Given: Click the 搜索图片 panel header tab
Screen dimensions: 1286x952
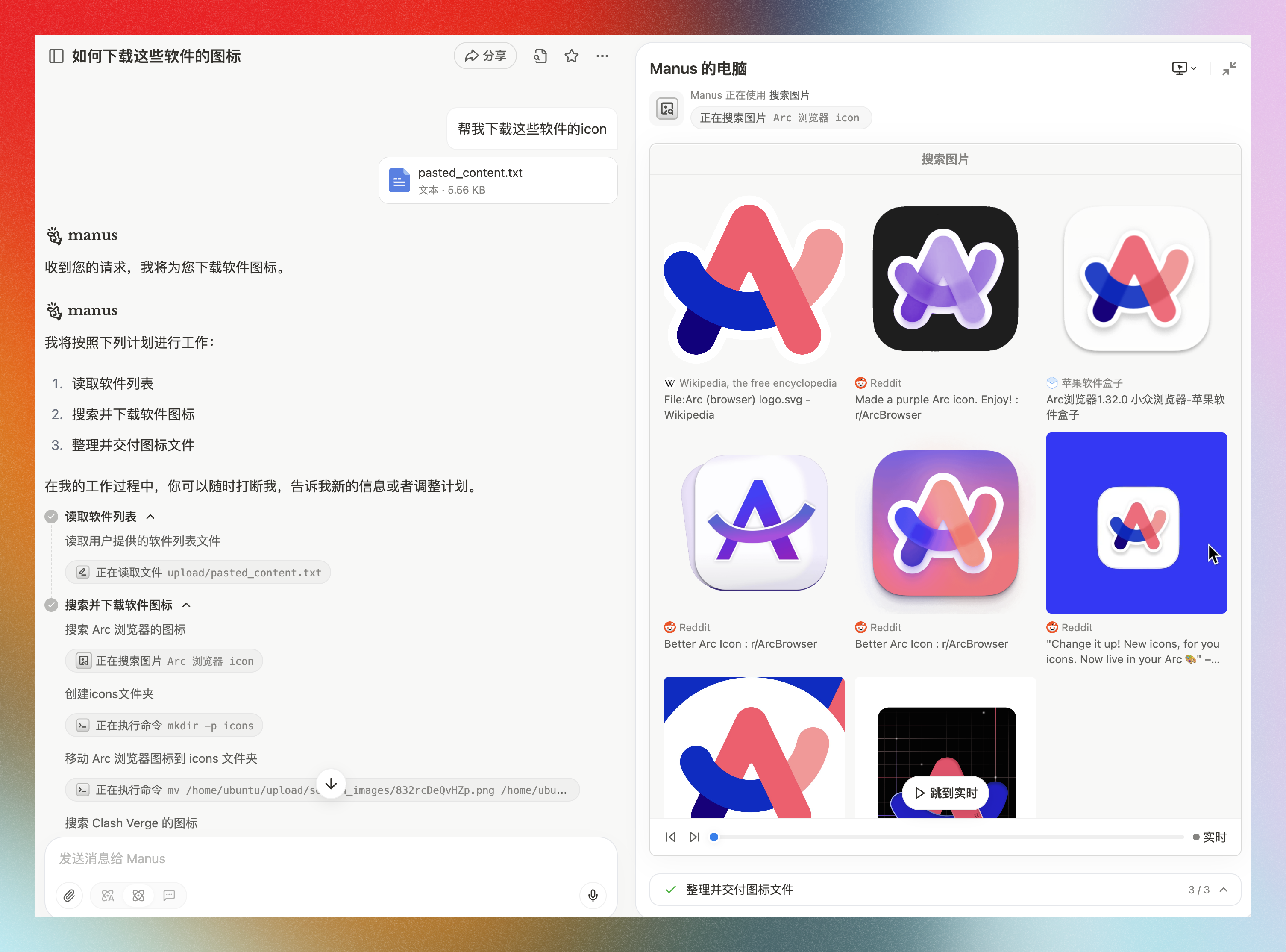Looking at the screenshot, I should 945,159.
